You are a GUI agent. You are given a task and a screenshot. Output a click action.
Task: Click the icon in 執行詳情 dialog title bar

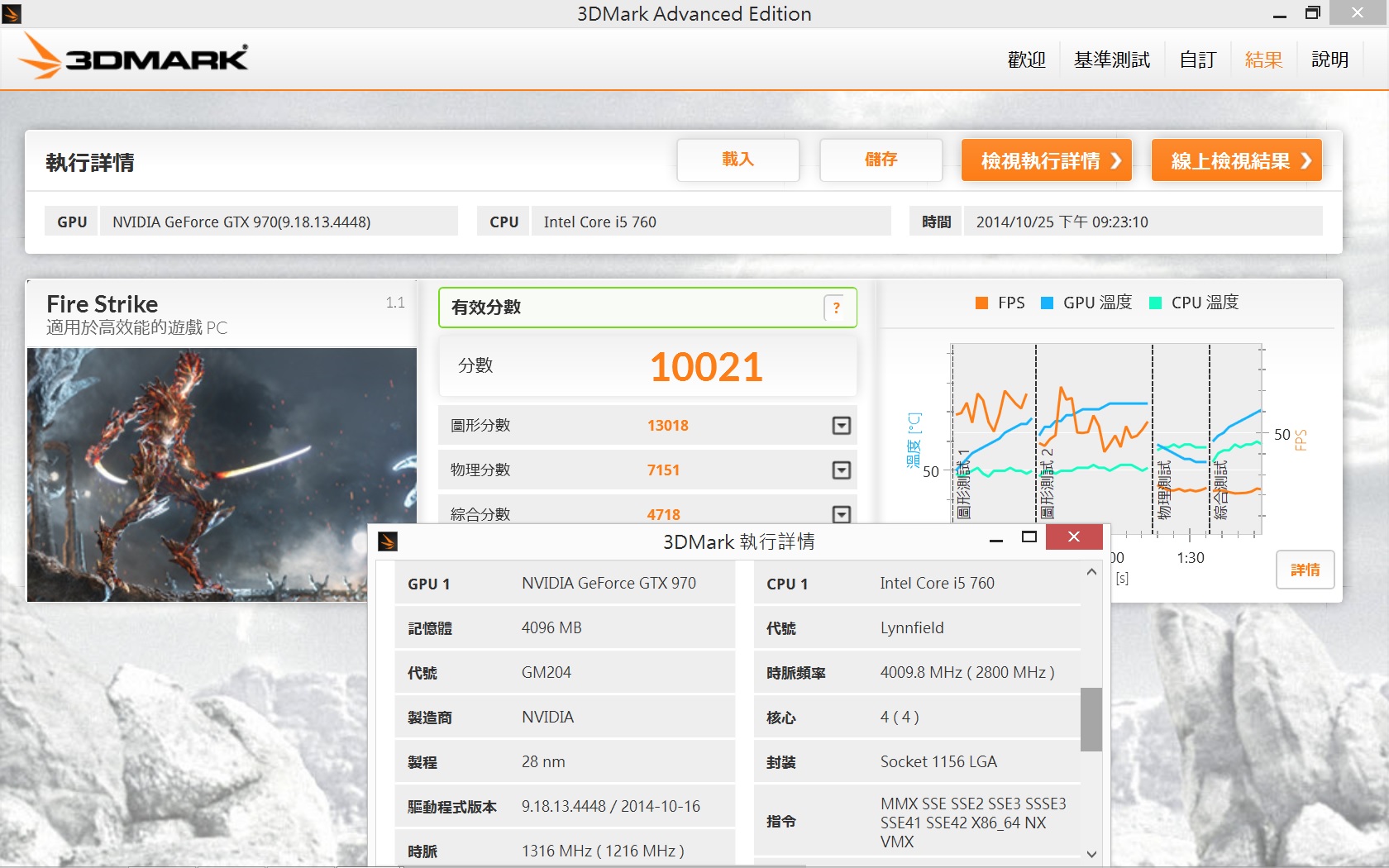pos(387,541)
